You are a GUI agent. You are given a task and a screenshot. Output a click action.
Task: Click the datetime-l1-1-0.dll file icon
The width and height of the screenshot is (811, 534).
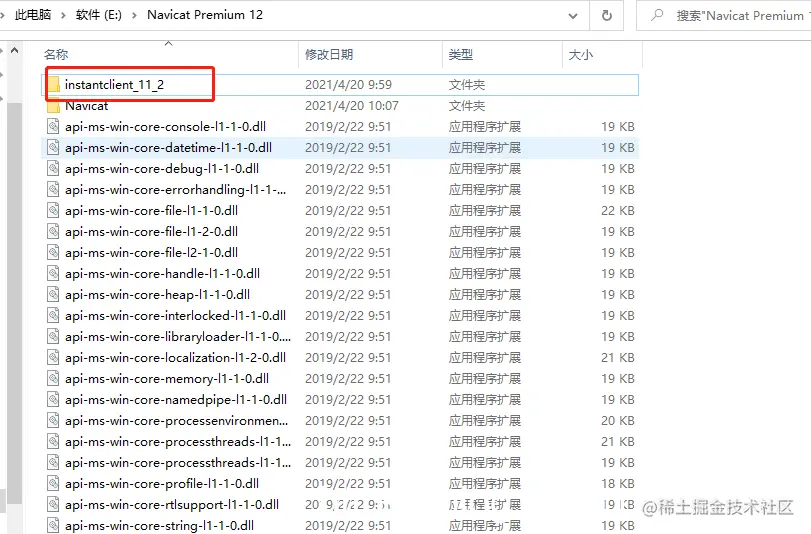(53, 148)
